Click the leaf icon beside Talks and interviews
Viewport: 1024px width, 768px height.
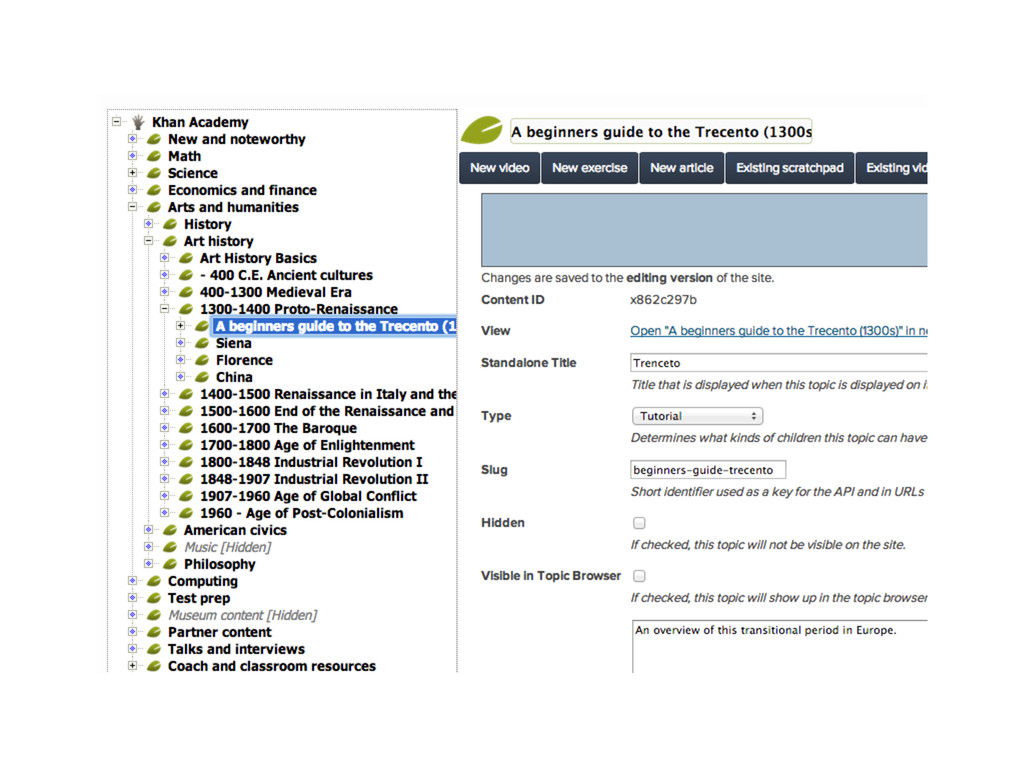154,648
